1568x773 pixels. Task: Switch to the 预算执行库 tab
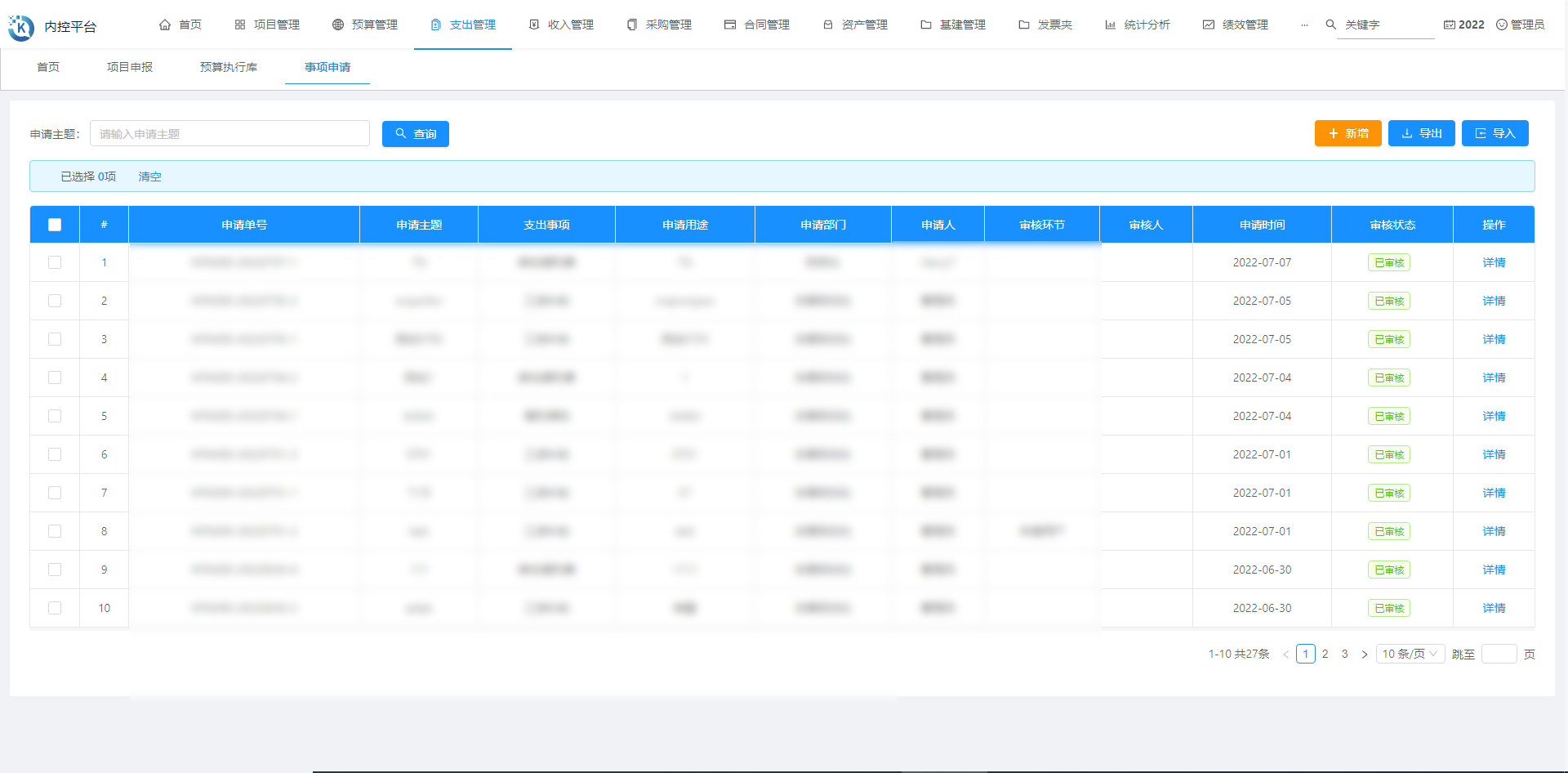[229, 67]
